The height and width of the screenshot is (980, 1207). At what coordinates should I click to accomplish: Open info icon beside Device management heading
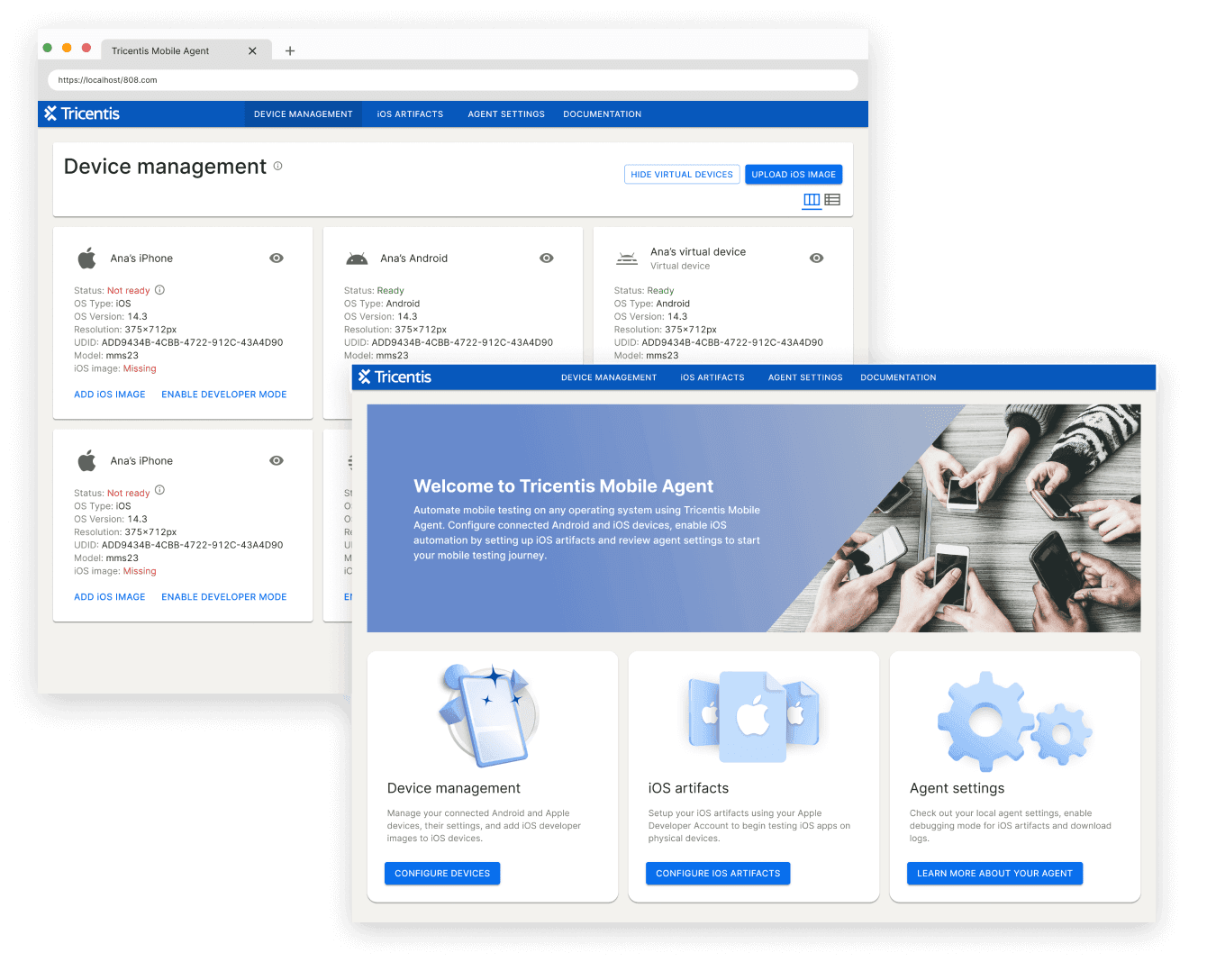point(278,166)
